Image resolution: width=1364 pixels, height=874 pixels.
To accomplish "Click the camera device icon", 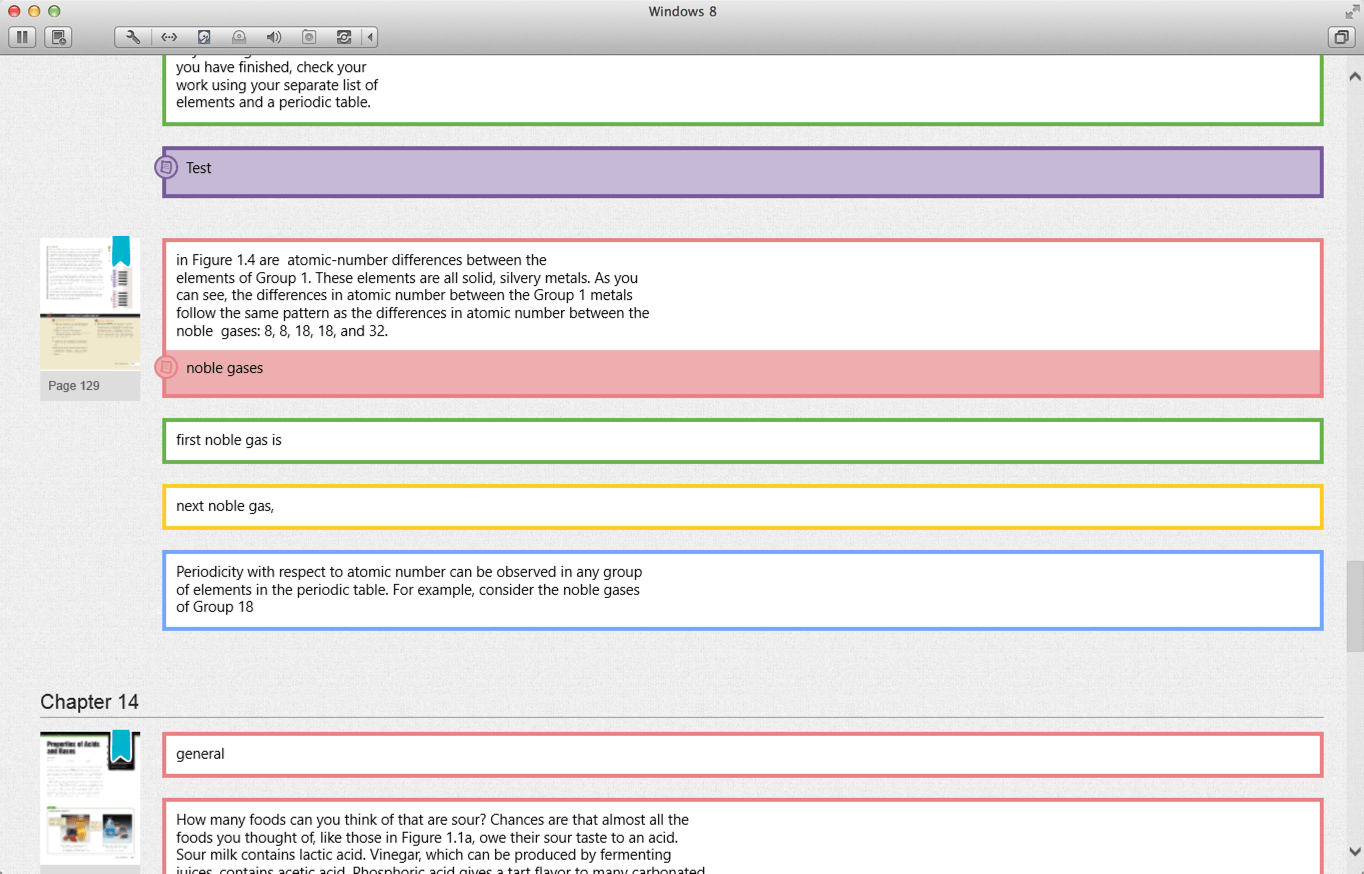I will (309, 37).
